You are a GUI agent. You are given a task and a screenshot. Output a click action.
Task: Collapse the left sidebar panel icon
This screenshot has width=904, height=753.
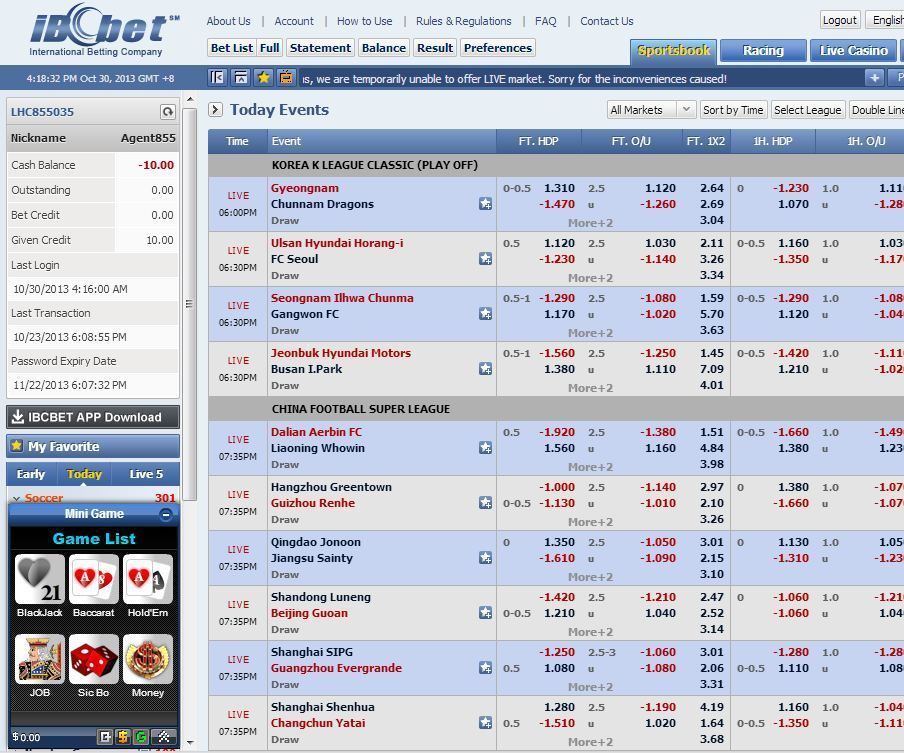(217, 77)
